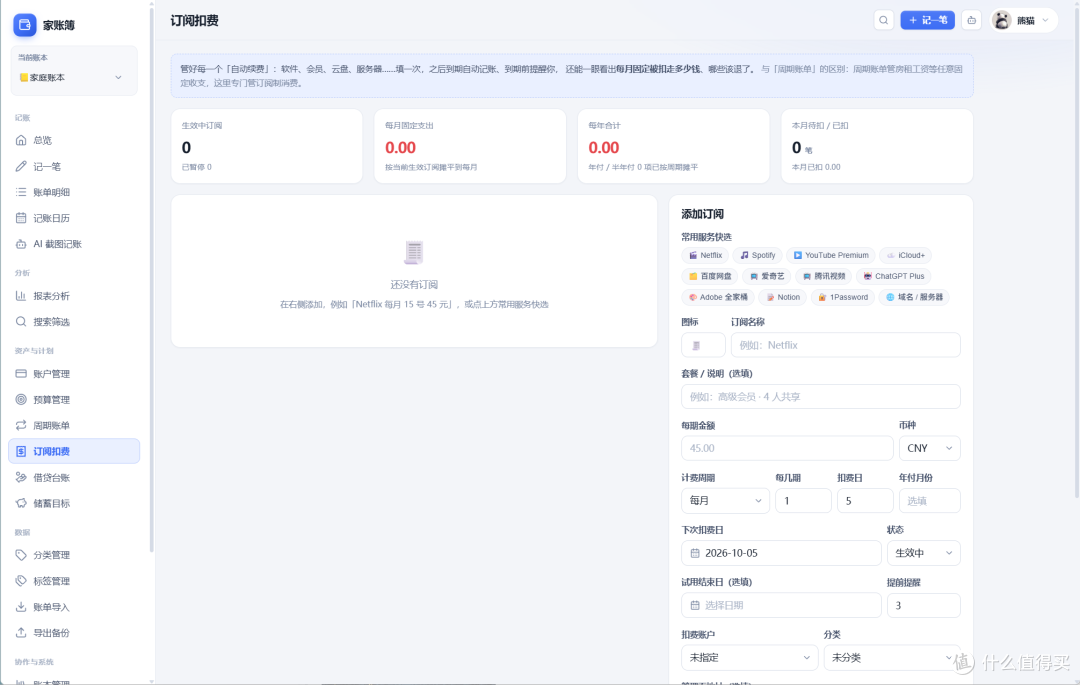Pick the 1Password quick-select chip
The image size is (1080, 685).
click(x=842, y=297)
